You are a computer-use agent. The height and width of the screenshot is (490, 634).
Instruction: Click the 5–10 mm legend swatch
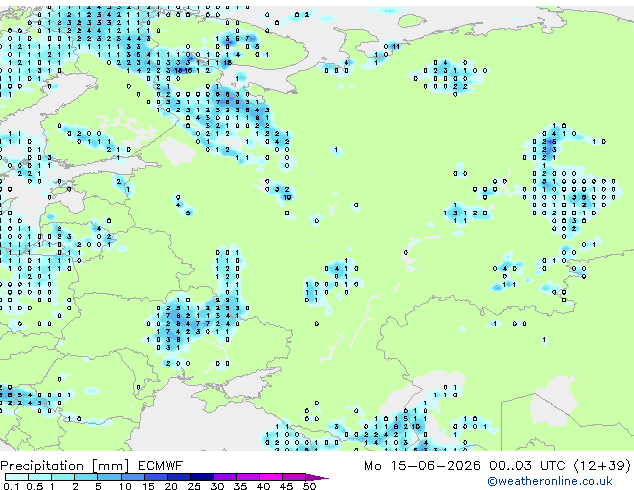point(110,477)
